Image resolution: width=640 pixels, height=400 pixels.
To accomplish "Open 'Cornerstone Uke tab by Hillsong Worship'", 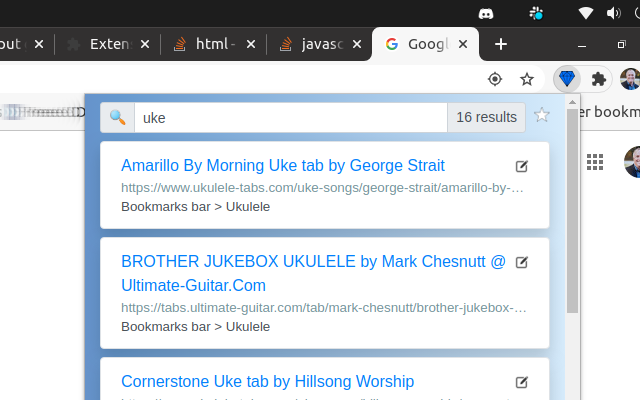I will tap(268, 381).
